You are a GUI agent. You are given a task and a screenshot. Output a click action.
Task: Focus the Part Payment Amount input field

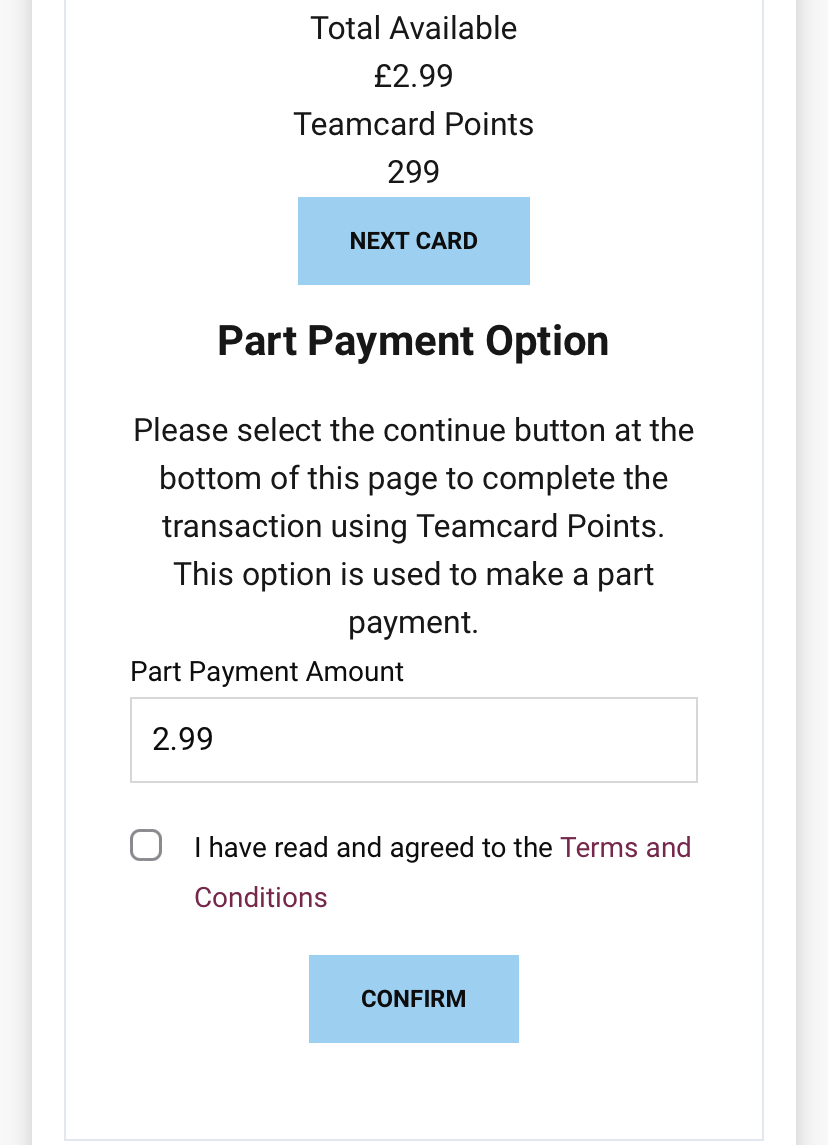click(x=413, y=740)
